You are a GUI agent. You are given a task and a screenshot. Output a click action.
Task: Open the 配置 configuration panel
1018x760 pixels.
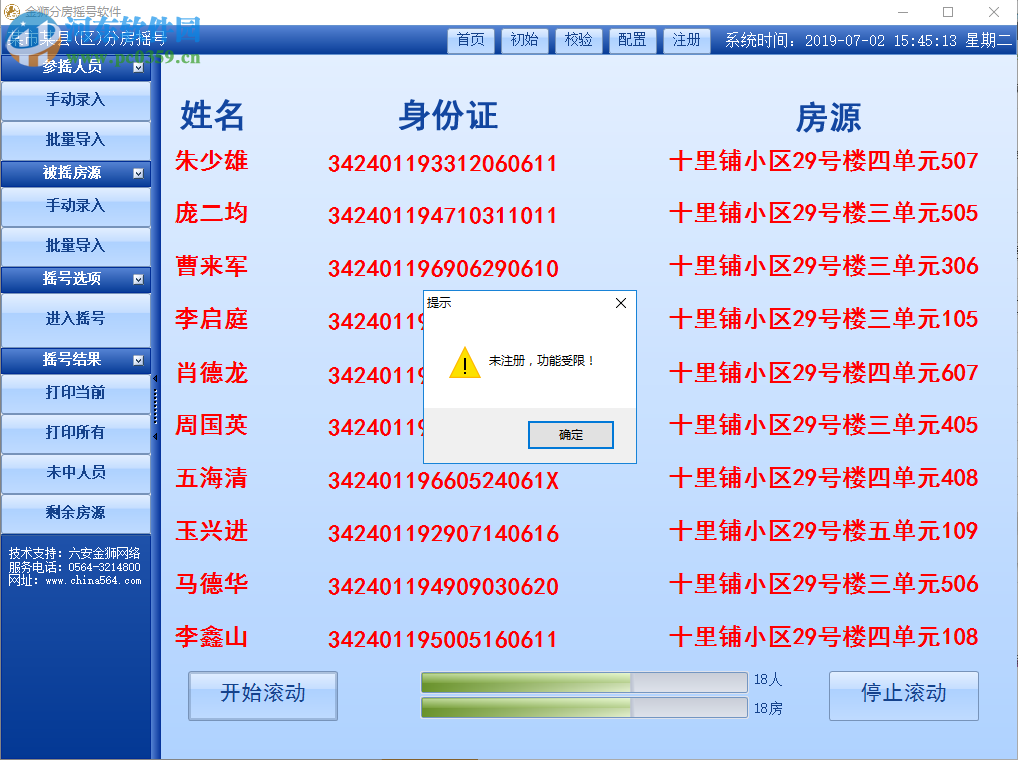[632, 41]
